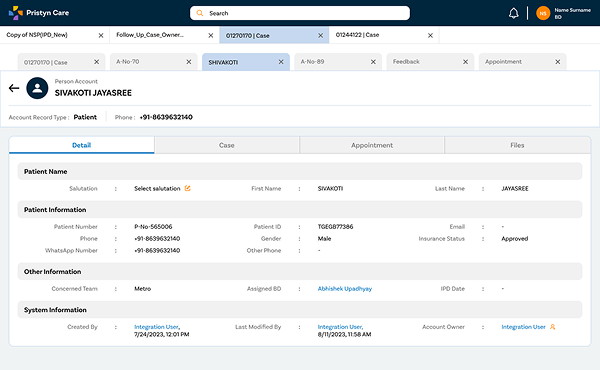600x370 pixels.
Task: Focus the top Search field
Action: 300,13
